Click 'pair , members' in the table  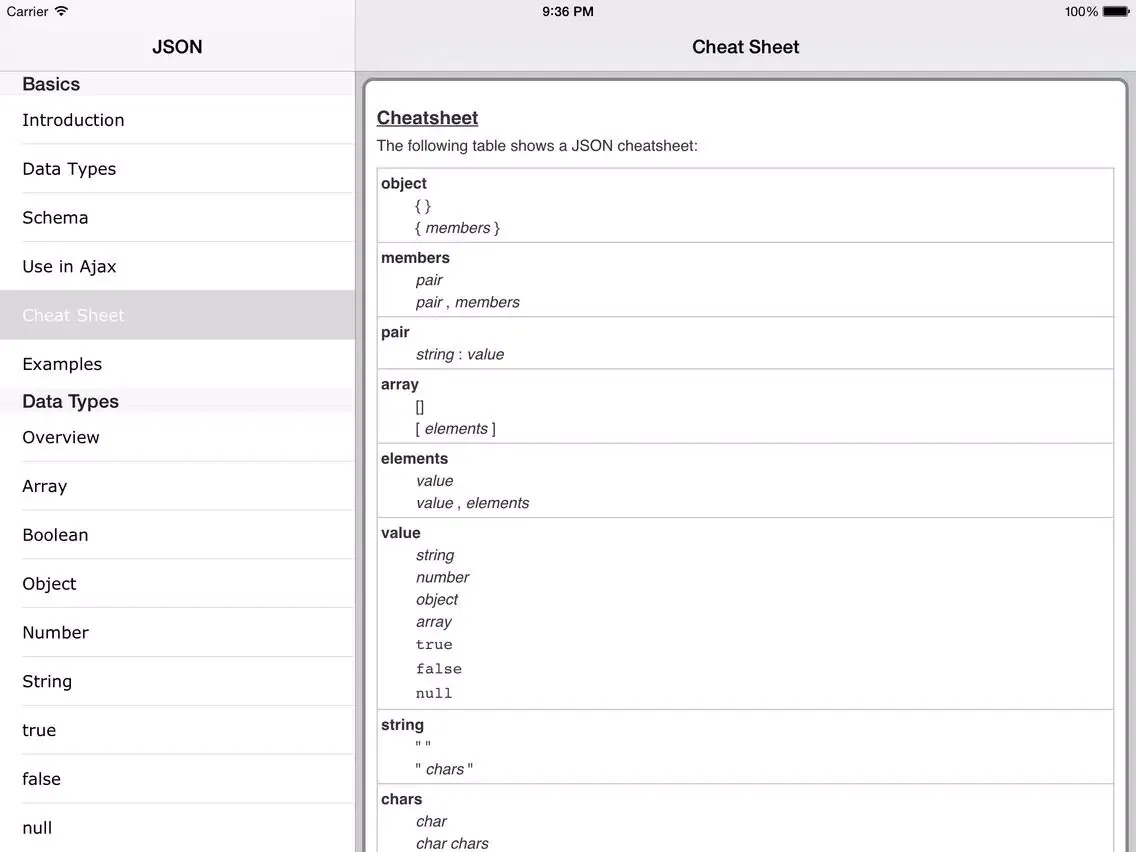click(x=467, y=302)
